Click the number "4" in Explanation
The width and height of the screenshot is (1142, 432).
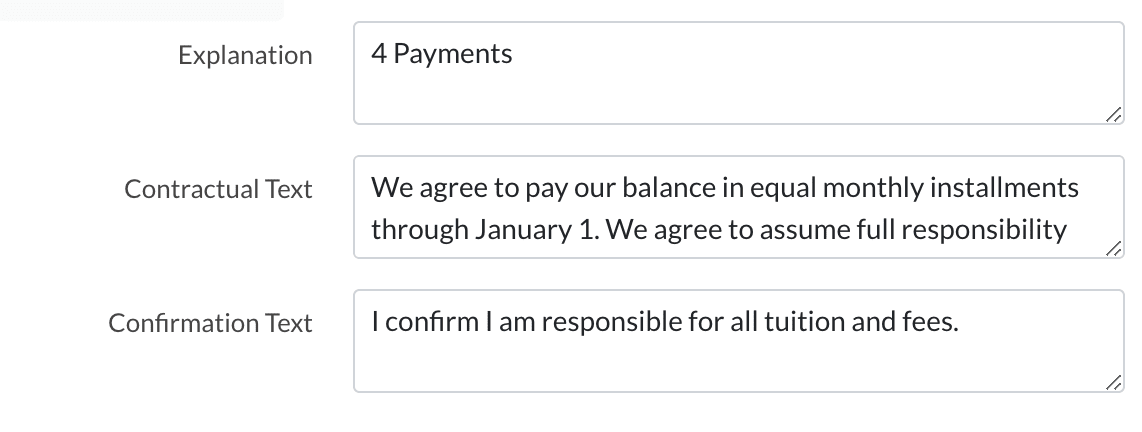tap(379, 54)
